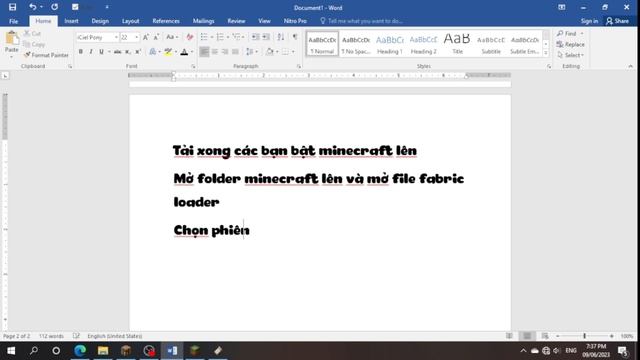Open Find in the Editing group
The width and height of the screenshot is (640, 360).
567,33
